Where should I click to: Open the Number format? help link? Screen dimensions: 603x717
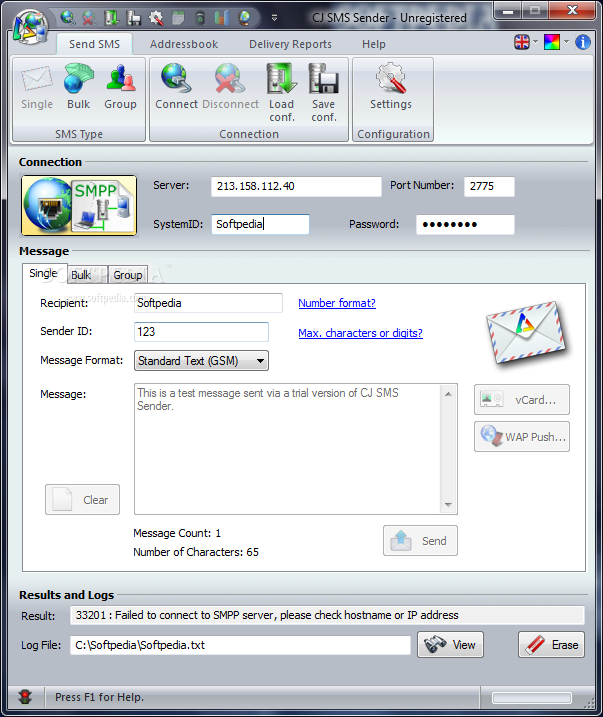coord(337,303)
